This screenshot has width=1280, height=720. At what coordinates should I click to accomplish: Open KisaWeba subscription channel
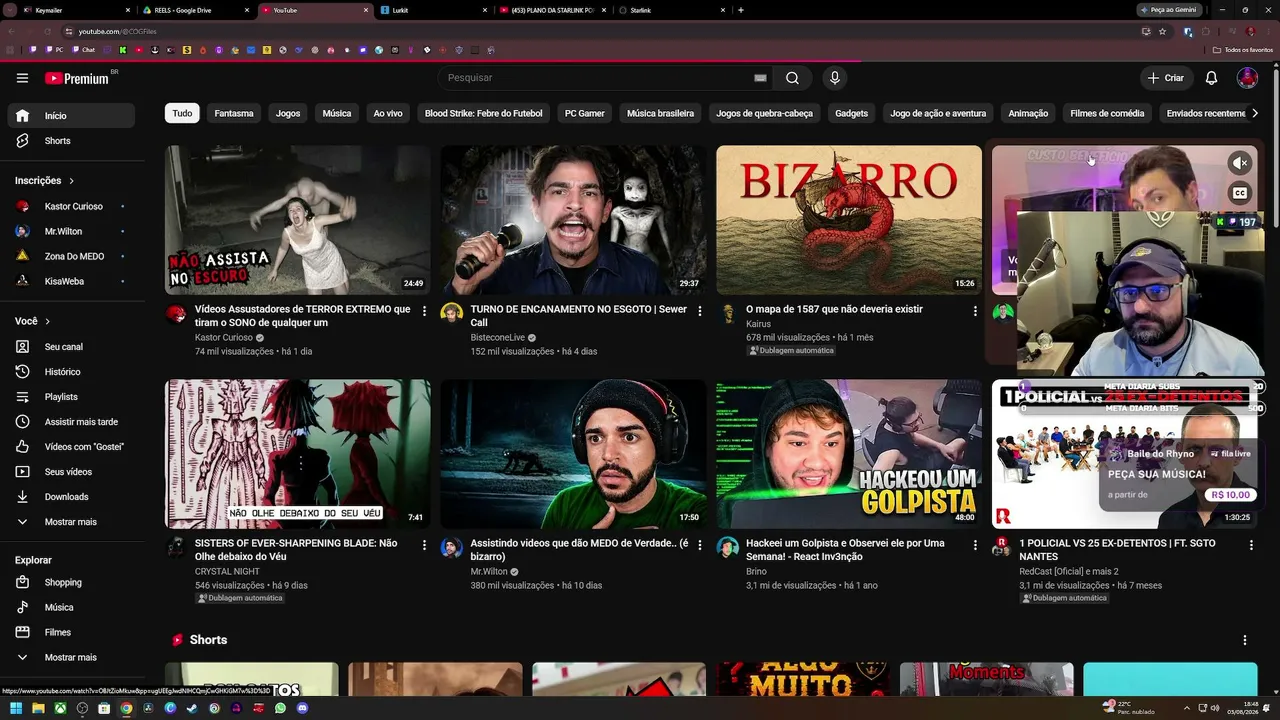click(70, 282)
